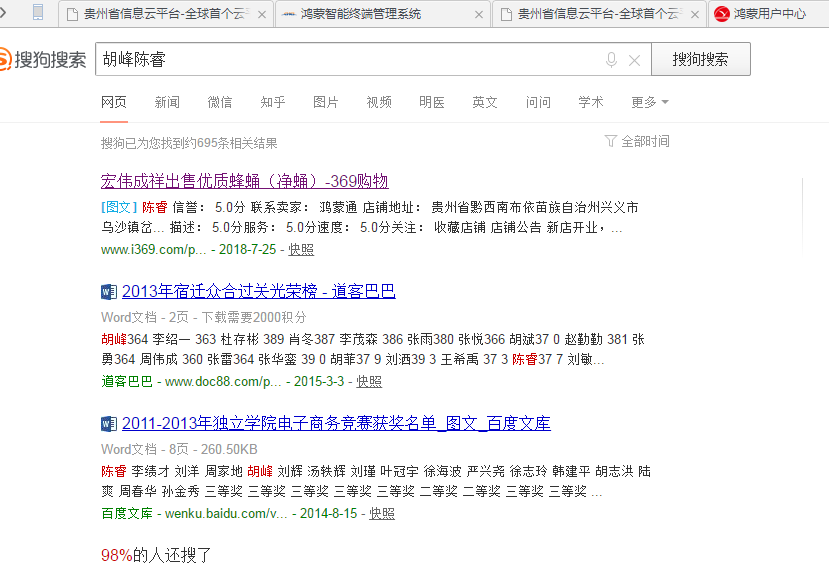The image size is (829, 565).
Task: Click the Sogou search logo
Action: (44, 60)
